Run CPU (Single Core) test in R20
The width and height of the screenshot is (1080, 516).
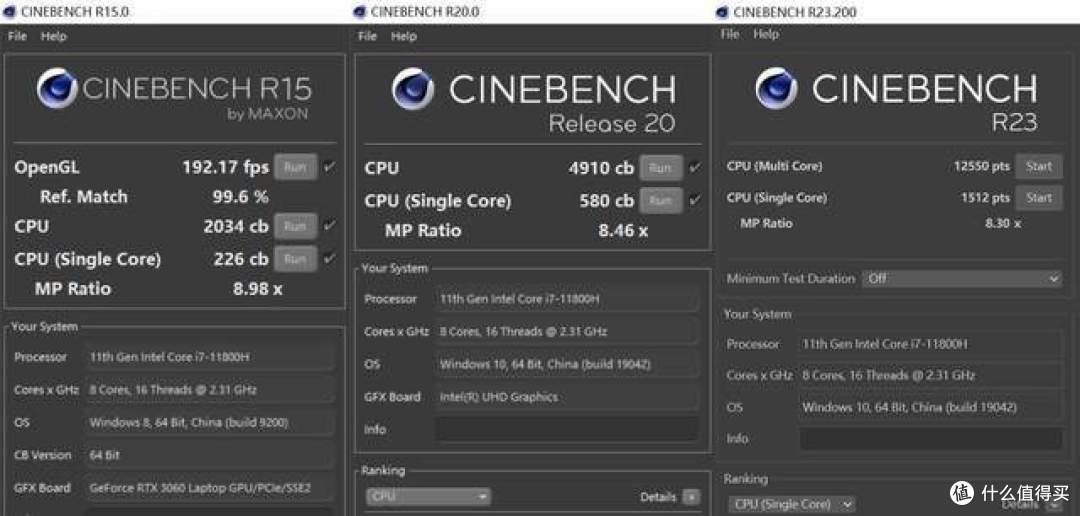click(x=661, y=200)
